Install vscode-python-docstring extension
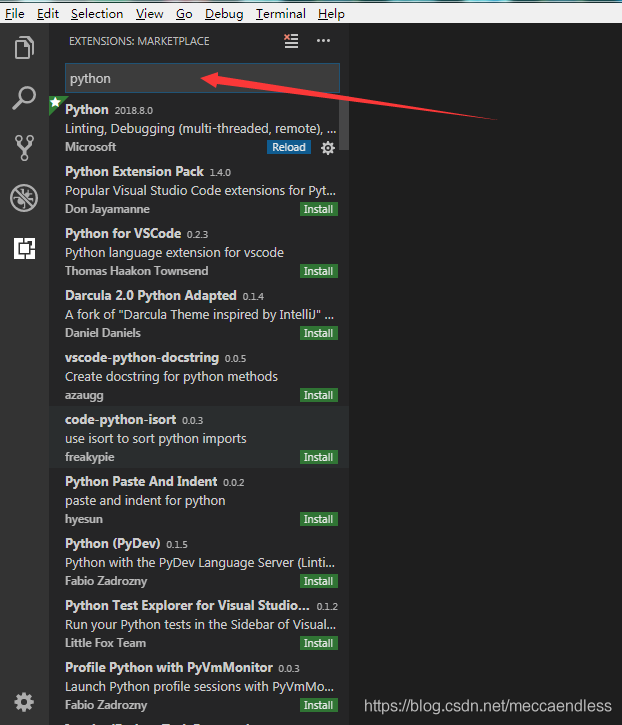Viewport: 622px width, 725px height. tap(319, 395)
